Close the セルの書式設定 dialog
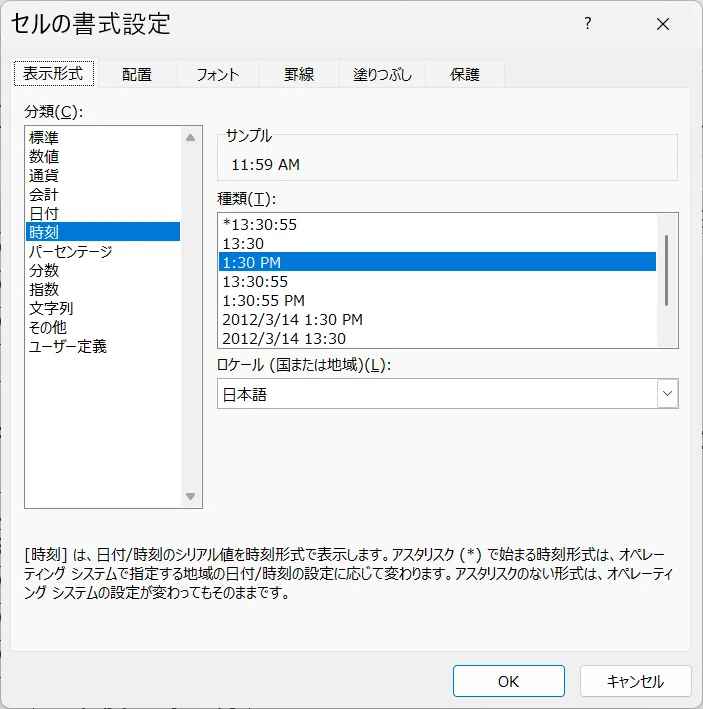 coord(663,24)
